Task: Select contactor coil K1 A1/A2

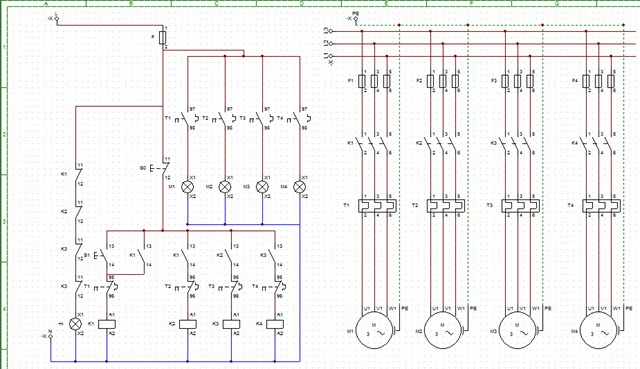Action: click(x=107, y=324)
